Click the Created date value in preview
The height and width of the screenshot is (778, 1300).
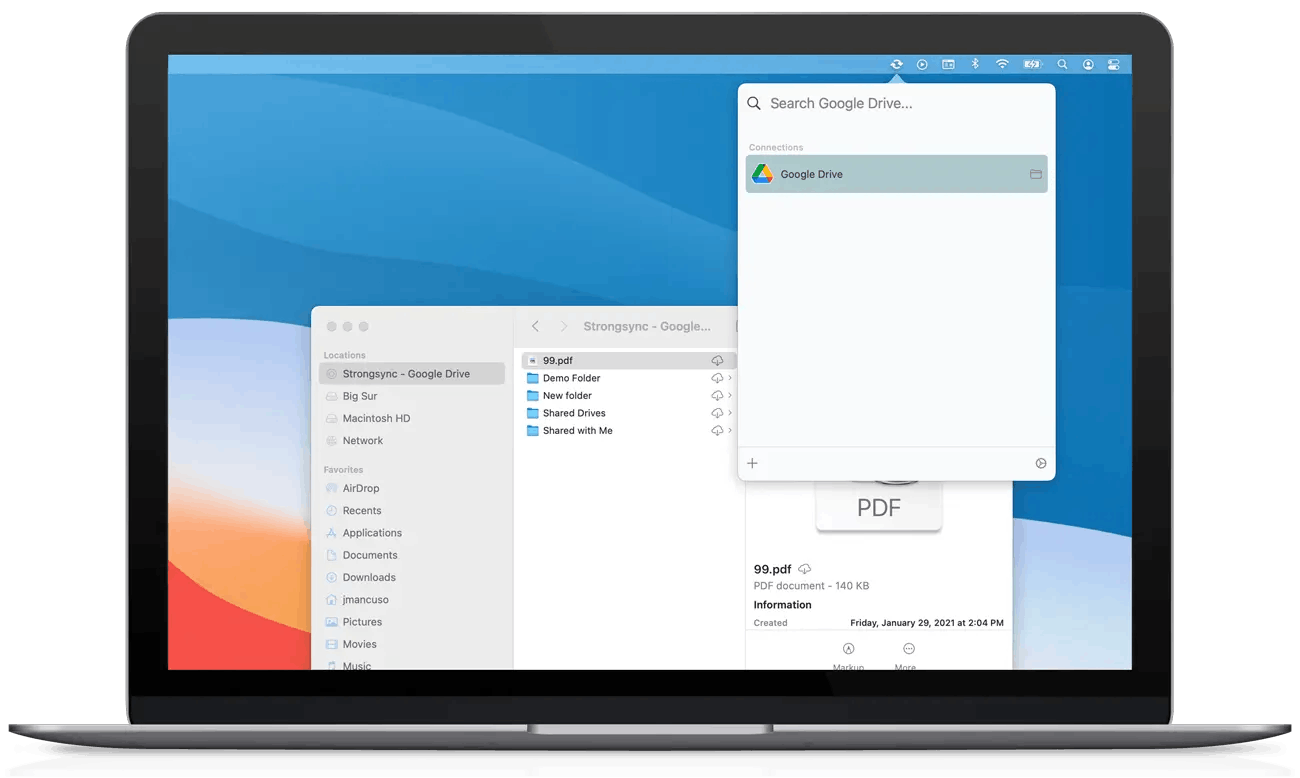[927, 623]
